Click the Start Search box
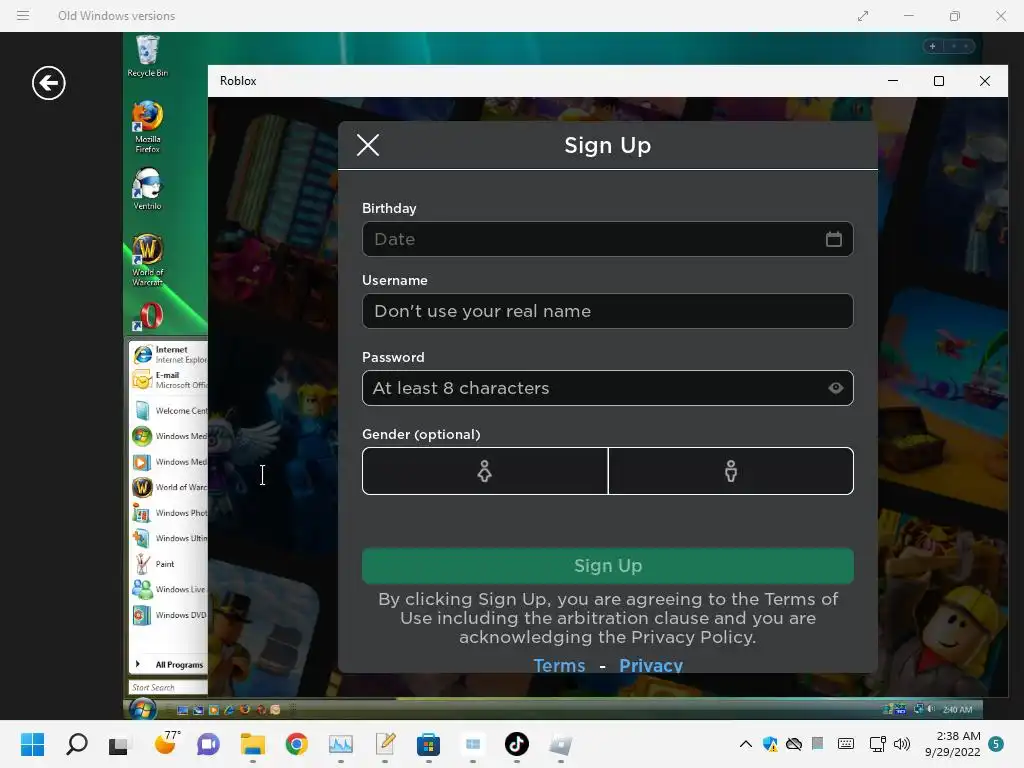 pos(168,687)
